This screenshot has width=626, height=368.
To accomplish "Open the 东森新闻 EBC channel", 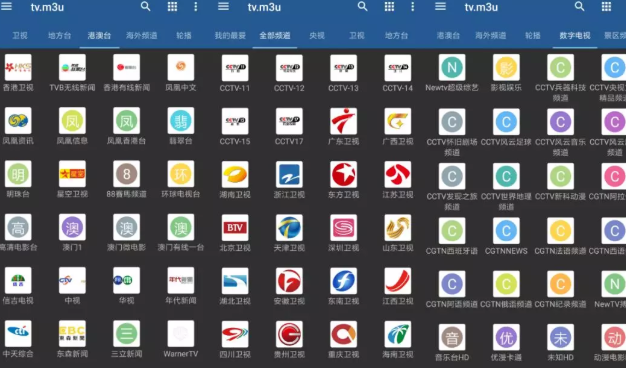I will point(72,334).
